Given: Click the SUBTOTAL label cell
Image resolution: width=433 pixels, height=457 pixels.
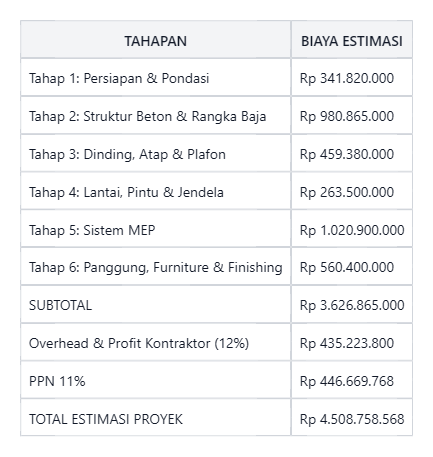Looking at the screenshot, I should 155,304.
